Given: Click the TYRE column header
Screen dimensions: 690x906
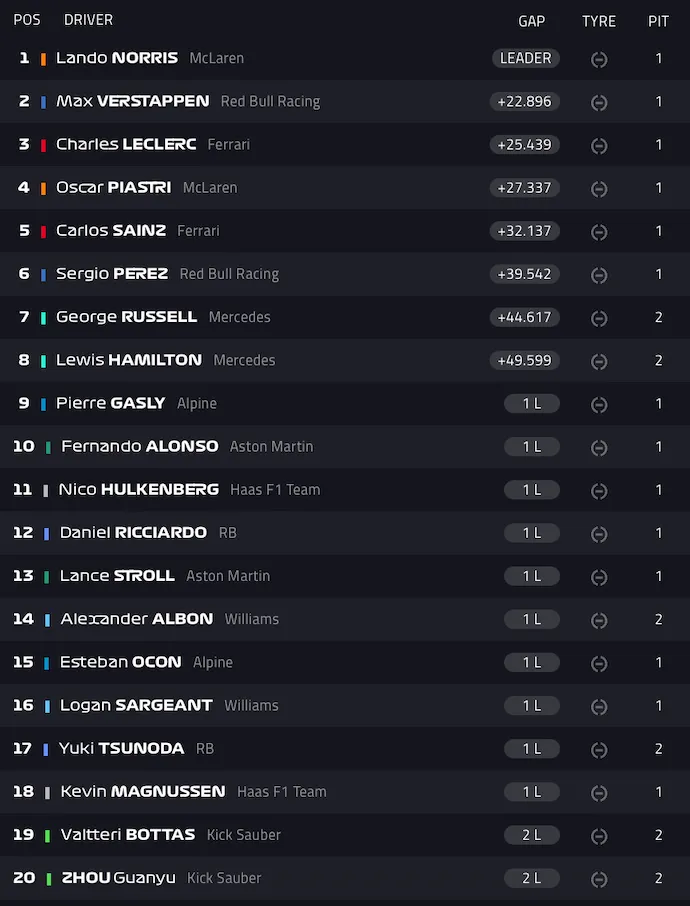Looking at the screenshot, I should click(599, 21).
